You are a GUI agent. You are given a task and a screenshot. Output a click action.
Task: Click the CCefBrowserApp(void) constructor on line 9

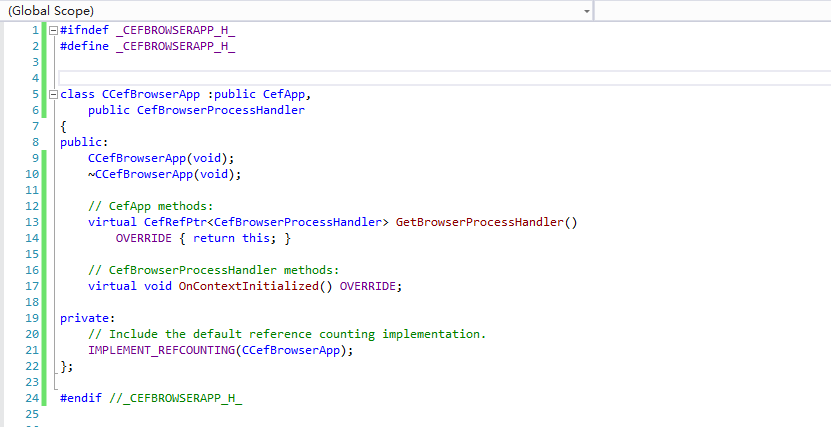pos(161,158)
